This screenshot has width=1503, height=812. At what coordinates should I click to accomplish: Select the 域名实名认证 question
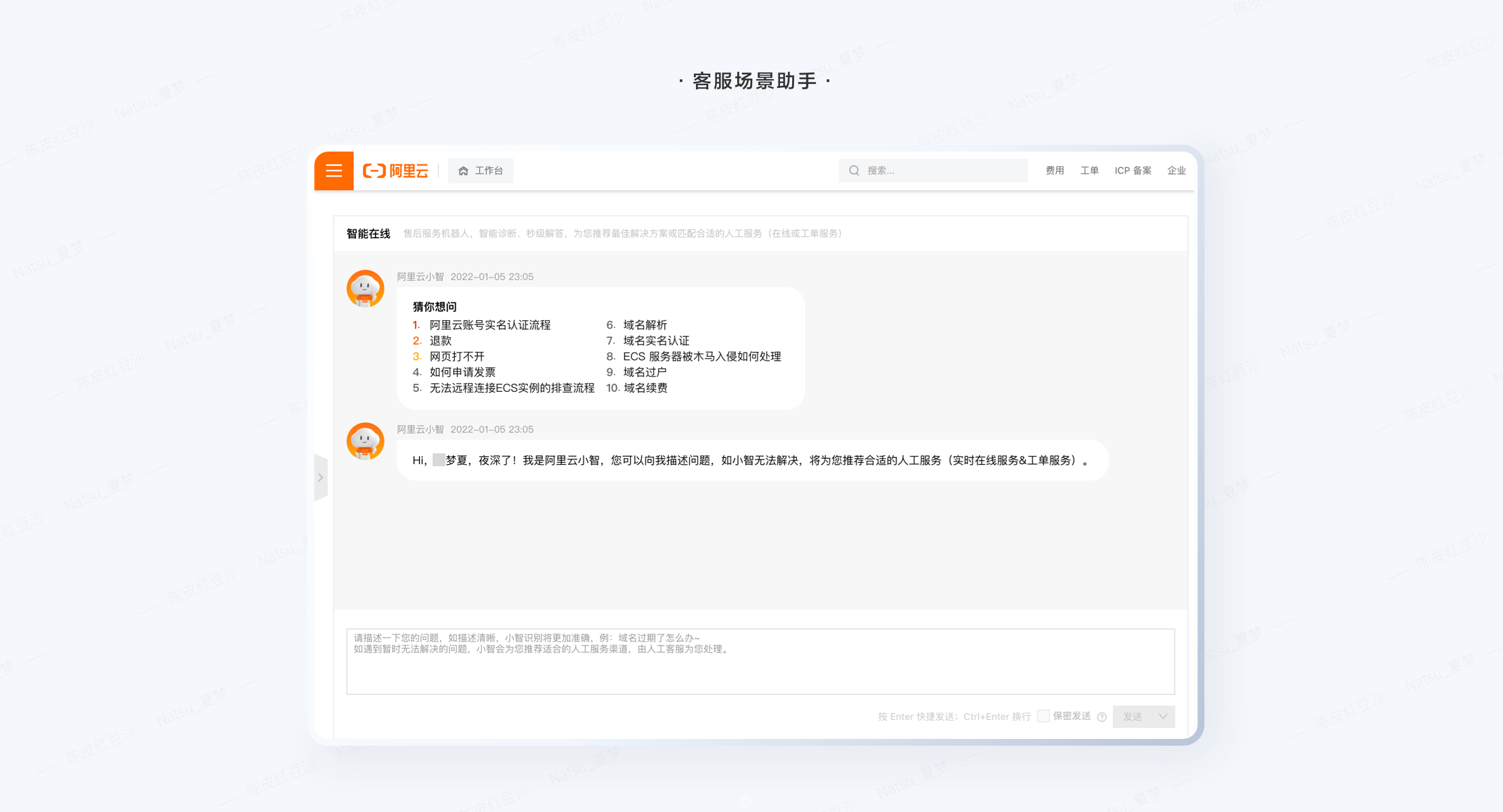656,340
